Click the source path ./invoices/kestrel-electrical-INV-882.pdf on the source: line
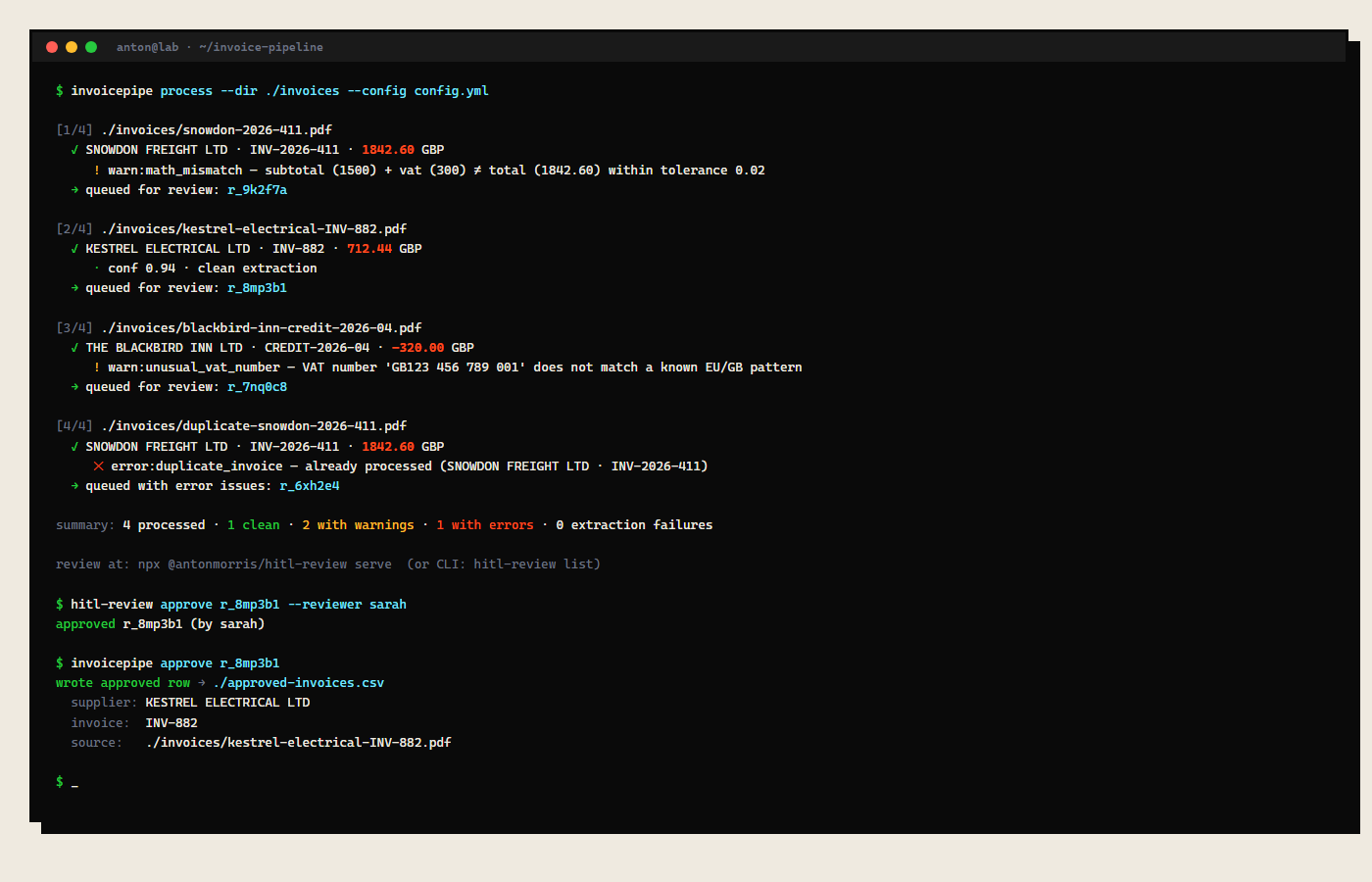The image size is (1372, 882). point(299,743)
